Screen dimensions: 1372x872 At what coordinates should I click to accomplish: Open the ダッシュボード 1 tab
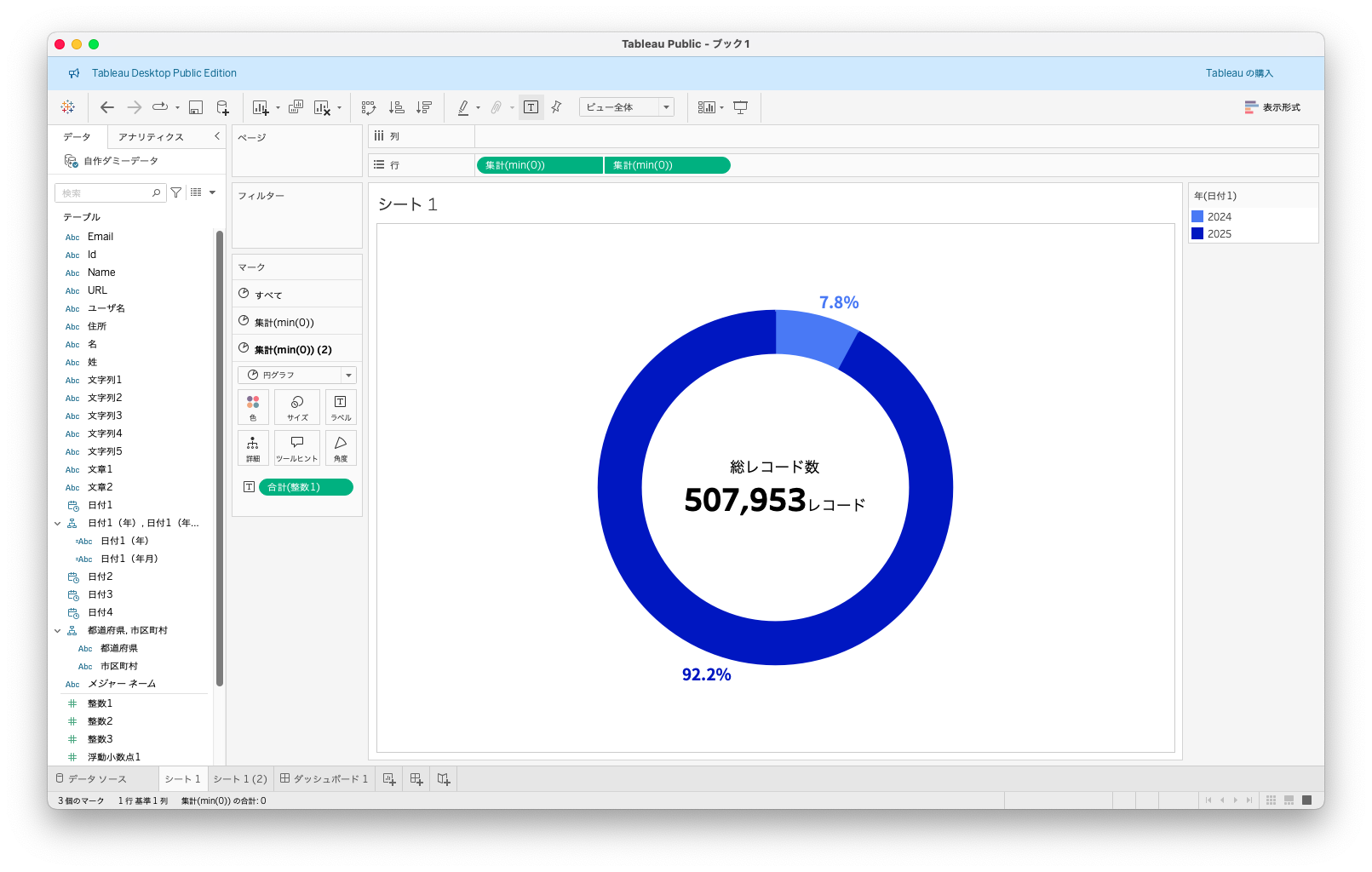[x=324, y=779]
